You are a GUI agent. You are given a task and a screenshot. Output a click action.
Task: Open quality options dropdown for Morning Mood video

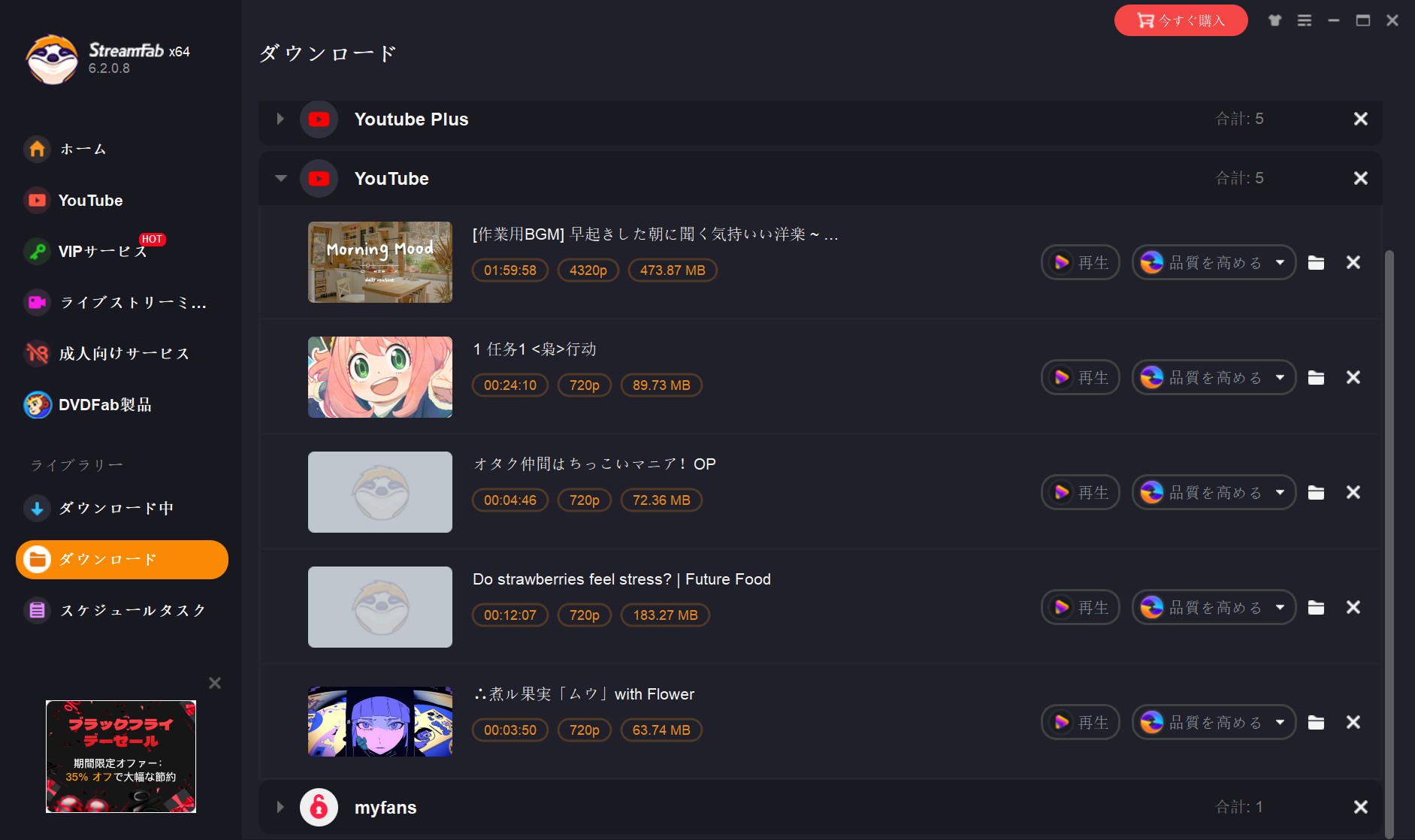point(1278,262)
